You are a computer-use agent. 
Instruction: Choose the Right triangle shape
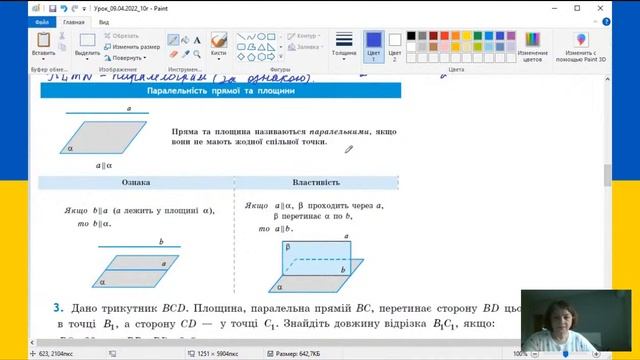(271, 47)
